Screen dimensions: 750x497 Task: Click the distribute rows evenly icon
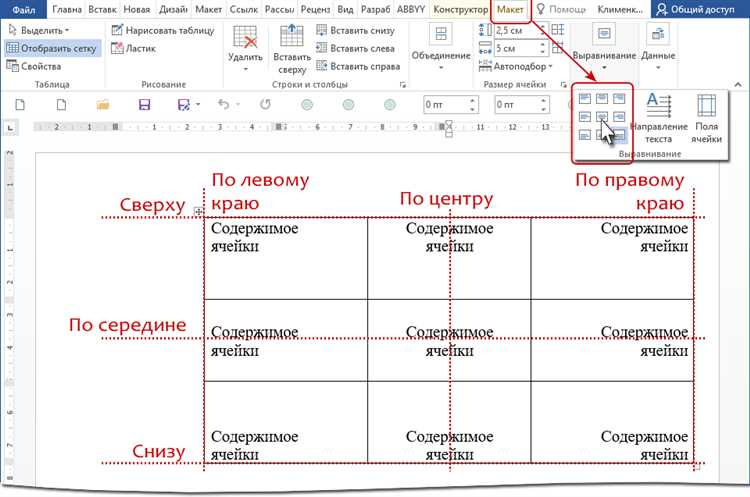[558, 30]
